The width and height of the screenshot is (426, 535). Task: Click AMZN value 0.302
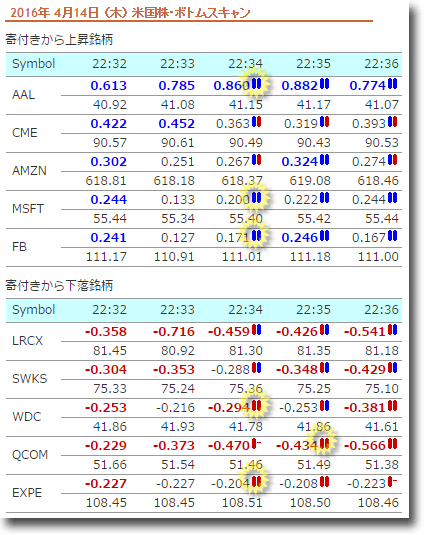[x=109, y=161]
